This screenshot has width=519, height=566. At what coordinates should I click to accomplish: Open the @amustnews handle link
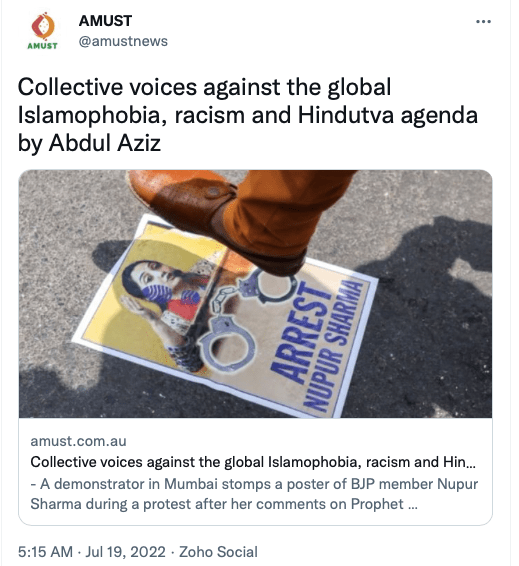coord(123,42)
